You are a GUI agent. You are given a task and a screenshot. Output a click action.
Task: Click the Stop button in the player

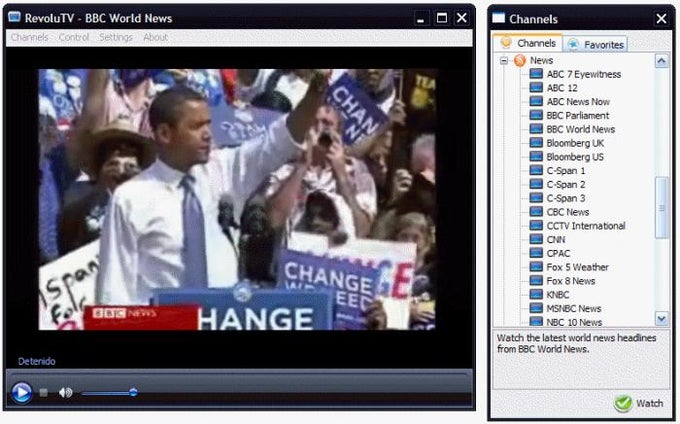point(43,393)
